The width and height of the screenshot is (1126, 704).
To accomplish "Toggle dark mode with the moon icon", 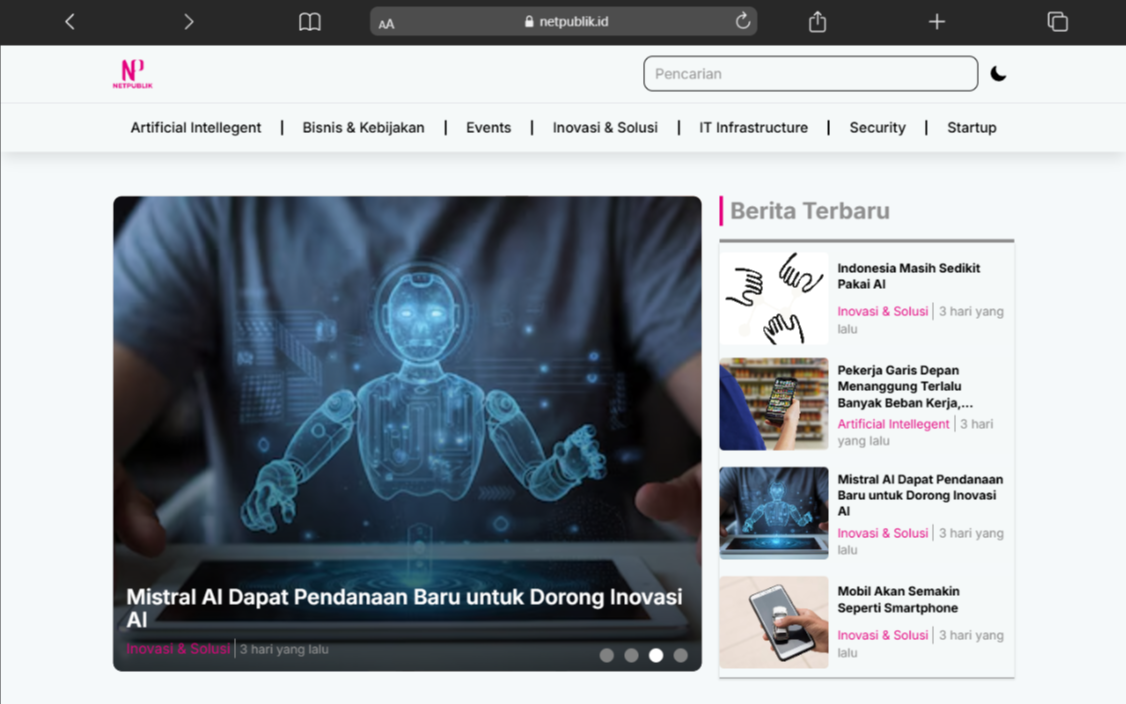I will click(x=998, y=74).
